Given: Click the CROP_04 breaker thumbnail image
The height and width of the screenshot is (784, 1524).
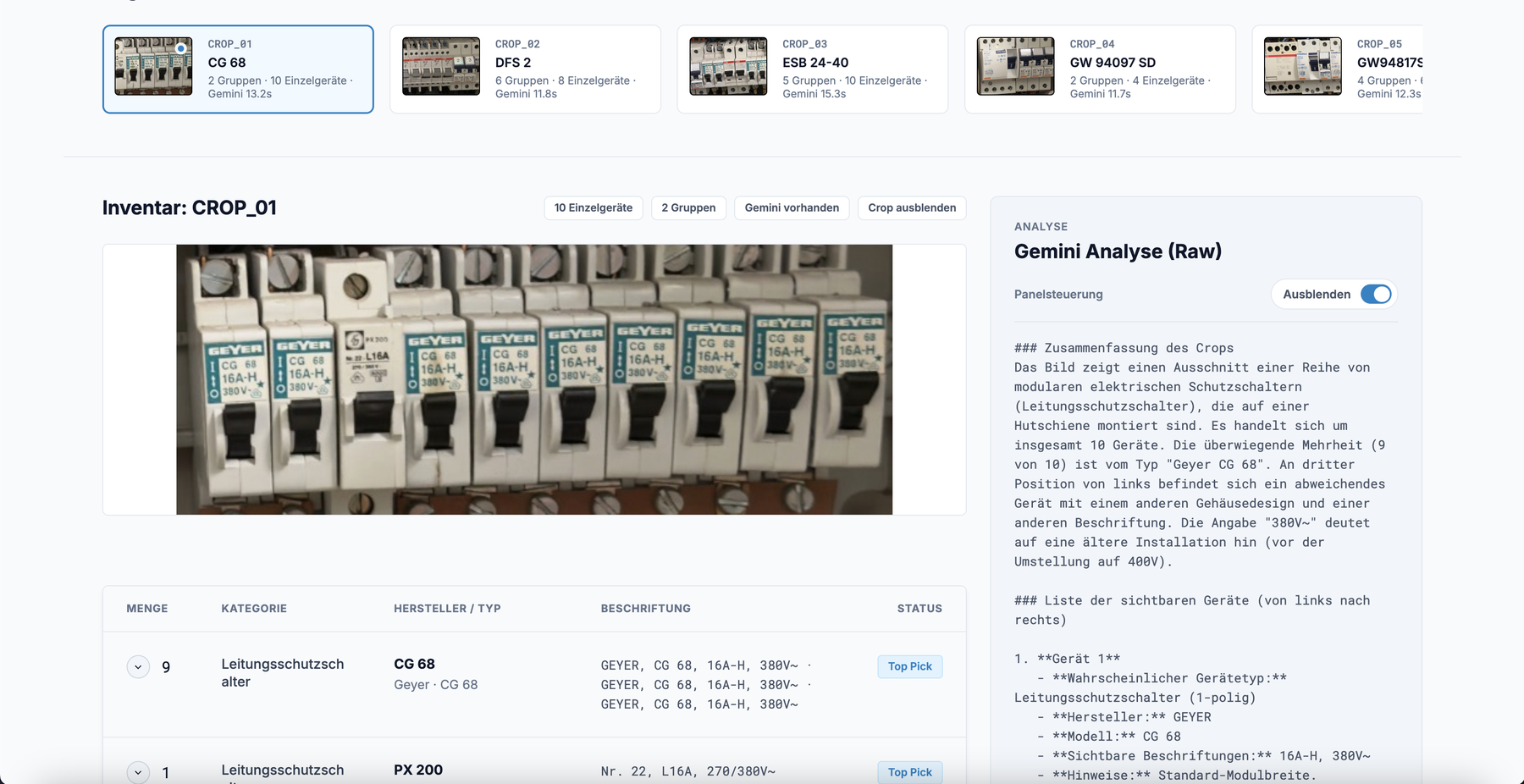Looking at the screenshot, I should click(1016, 66).
